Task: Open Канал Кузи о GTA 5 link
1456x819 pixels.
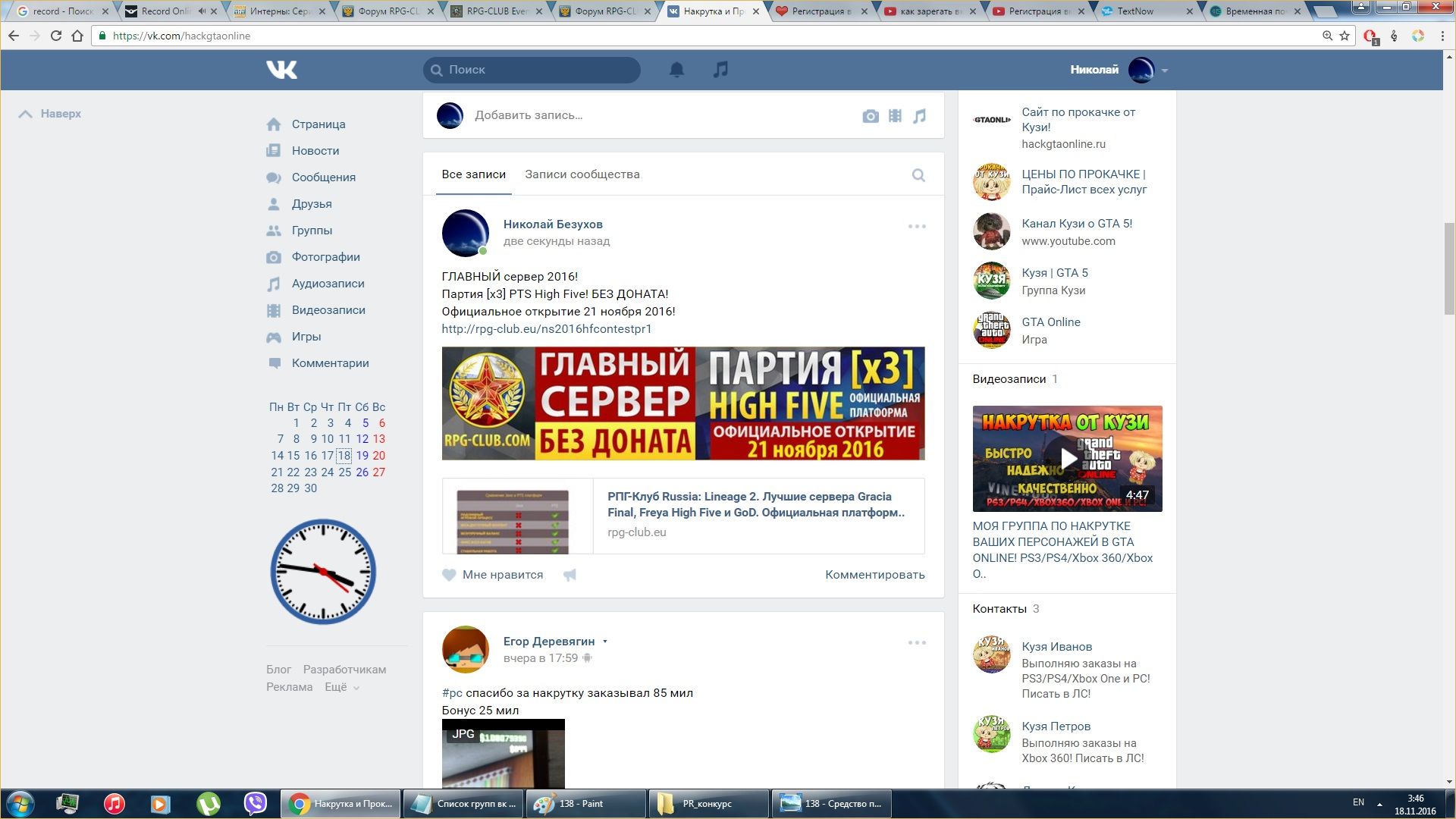Action: (x=1077, y=224)
